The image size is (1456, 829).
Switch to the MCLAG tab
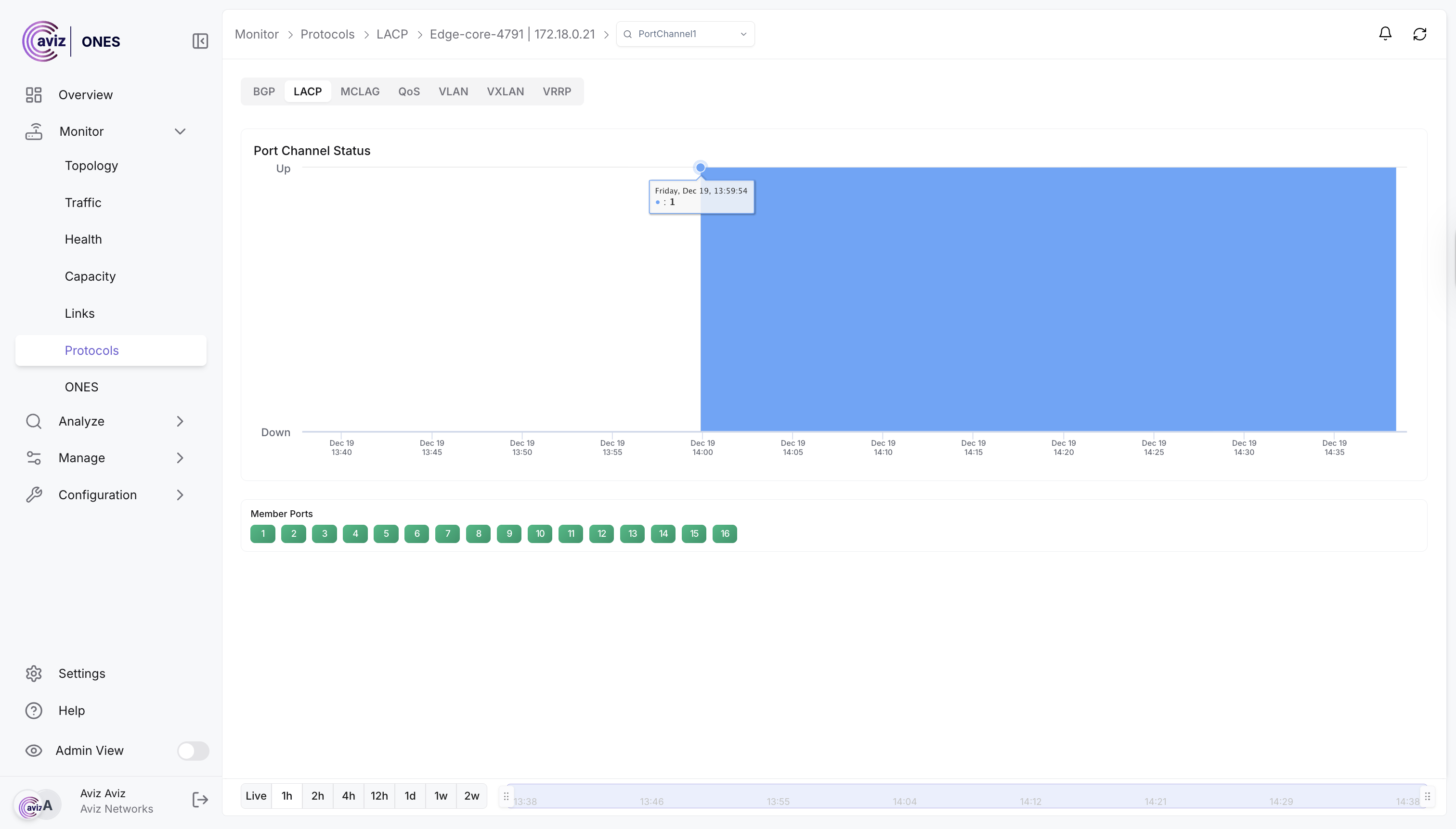pos(359,91)
